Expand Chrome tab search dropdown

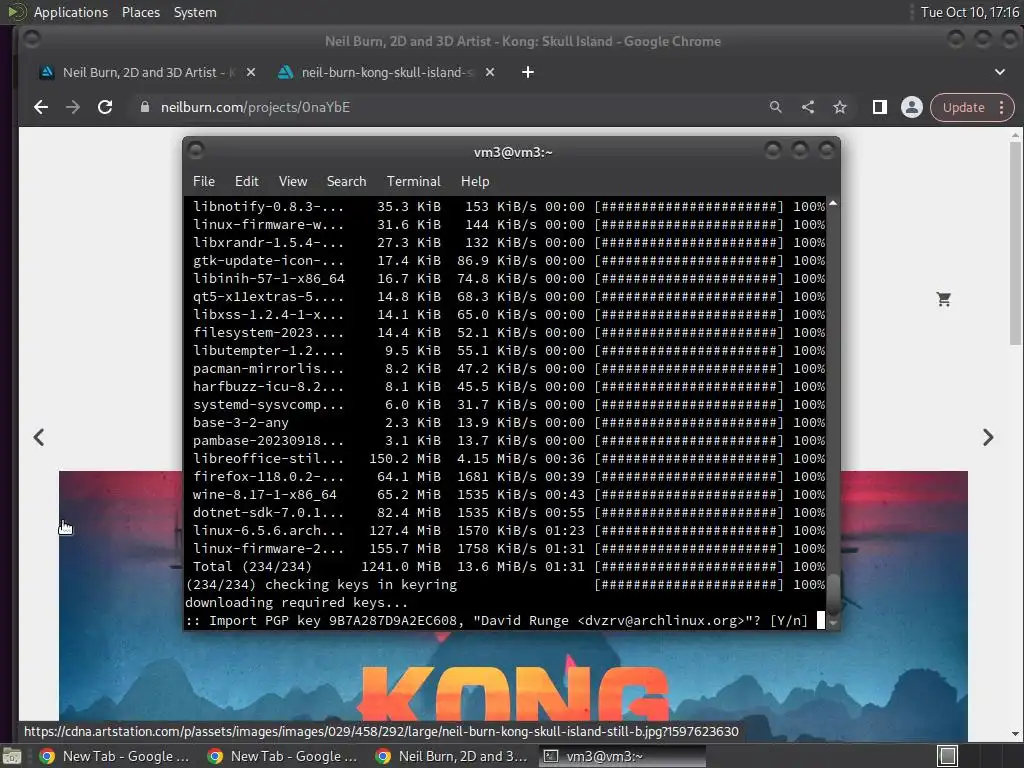[x=1000, y=72]
